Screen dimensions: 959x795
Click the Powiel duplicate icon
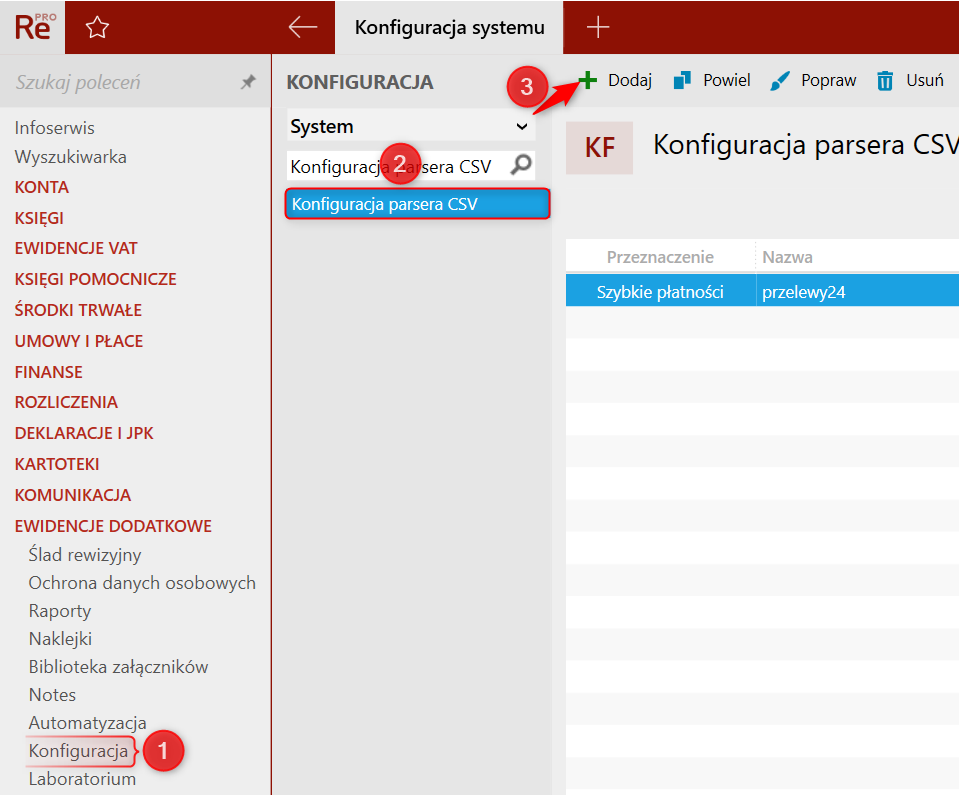click(x=682, y=80)
